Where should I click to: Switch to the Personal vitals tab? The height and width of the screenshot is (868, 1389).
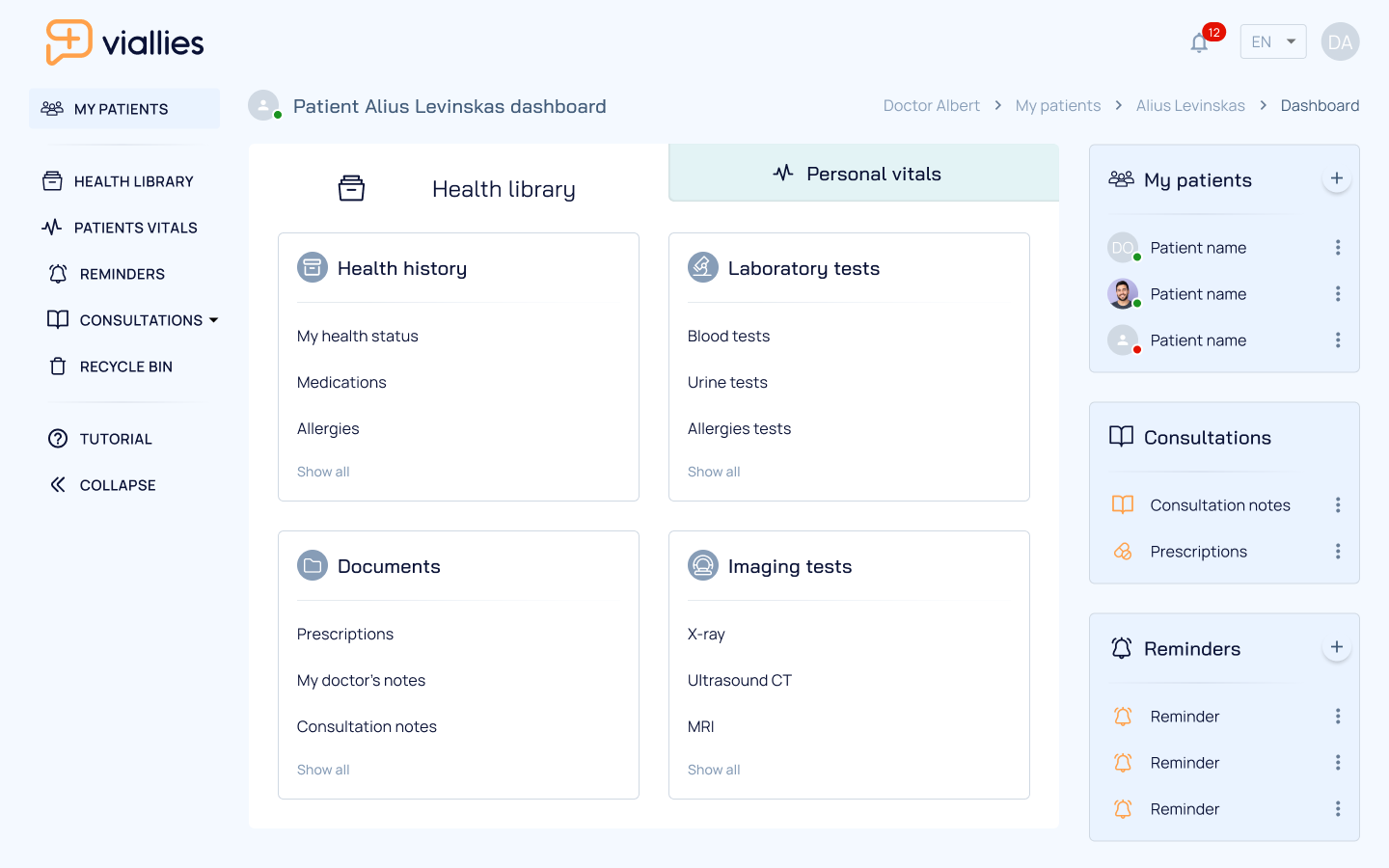coord(863,173)
